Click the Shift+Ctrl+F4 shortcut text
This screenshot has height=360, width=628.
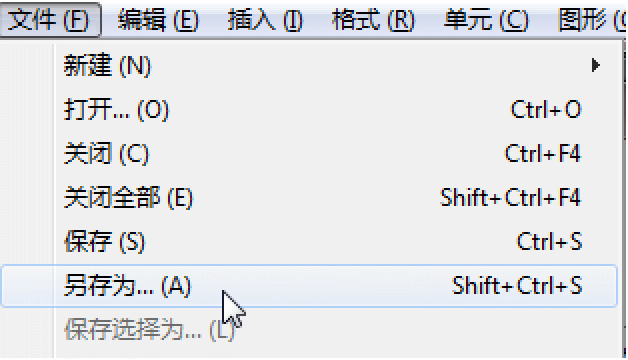(511, 197)
